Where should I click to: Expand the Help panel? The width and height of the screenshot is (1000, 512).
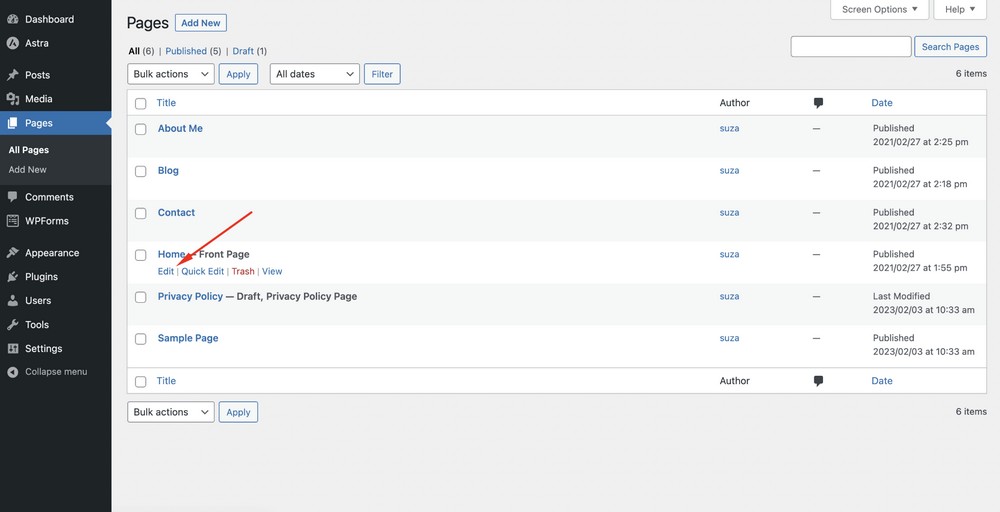[x=960, y=10]
